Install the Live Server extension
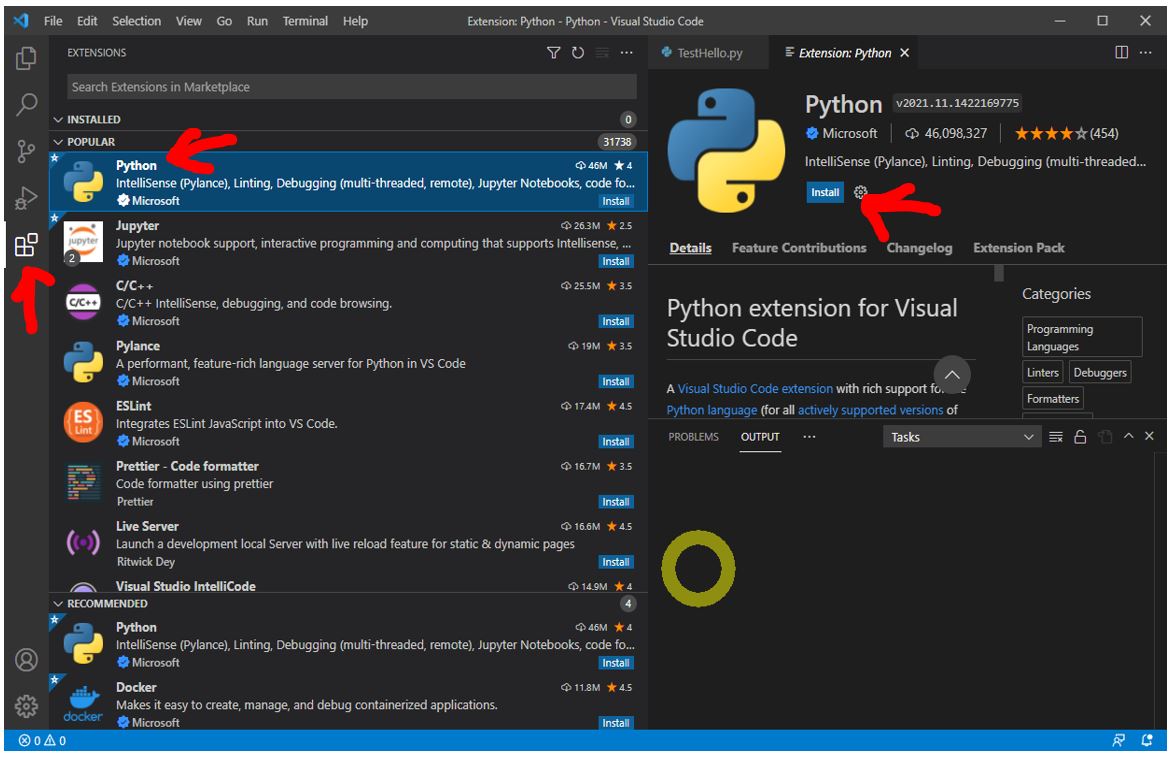The height and width of the screenshot is (760, 1174). (x=615, y=562)
